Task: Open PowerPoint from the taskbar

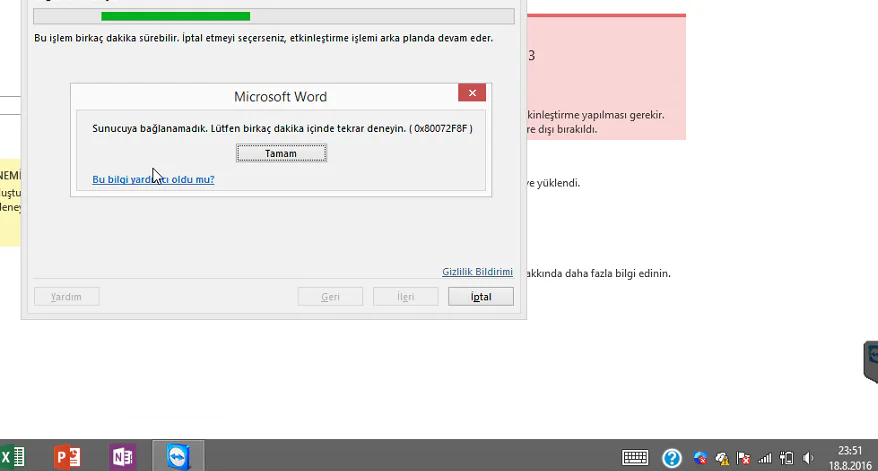Action: [68, 457]
